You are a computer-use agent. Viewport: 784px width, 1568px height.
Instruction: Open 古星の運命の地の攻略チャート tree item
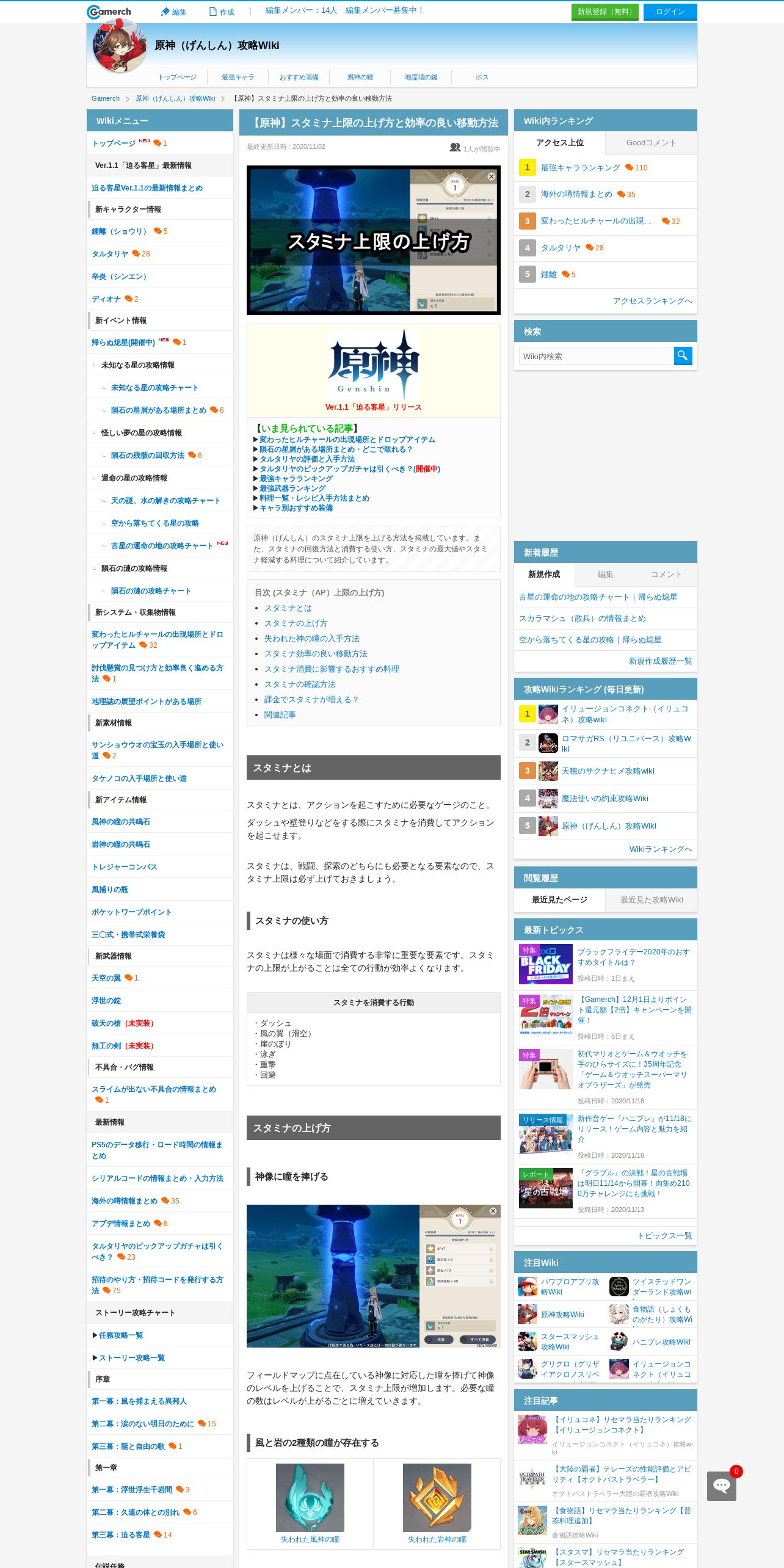(x=162, y=546)
